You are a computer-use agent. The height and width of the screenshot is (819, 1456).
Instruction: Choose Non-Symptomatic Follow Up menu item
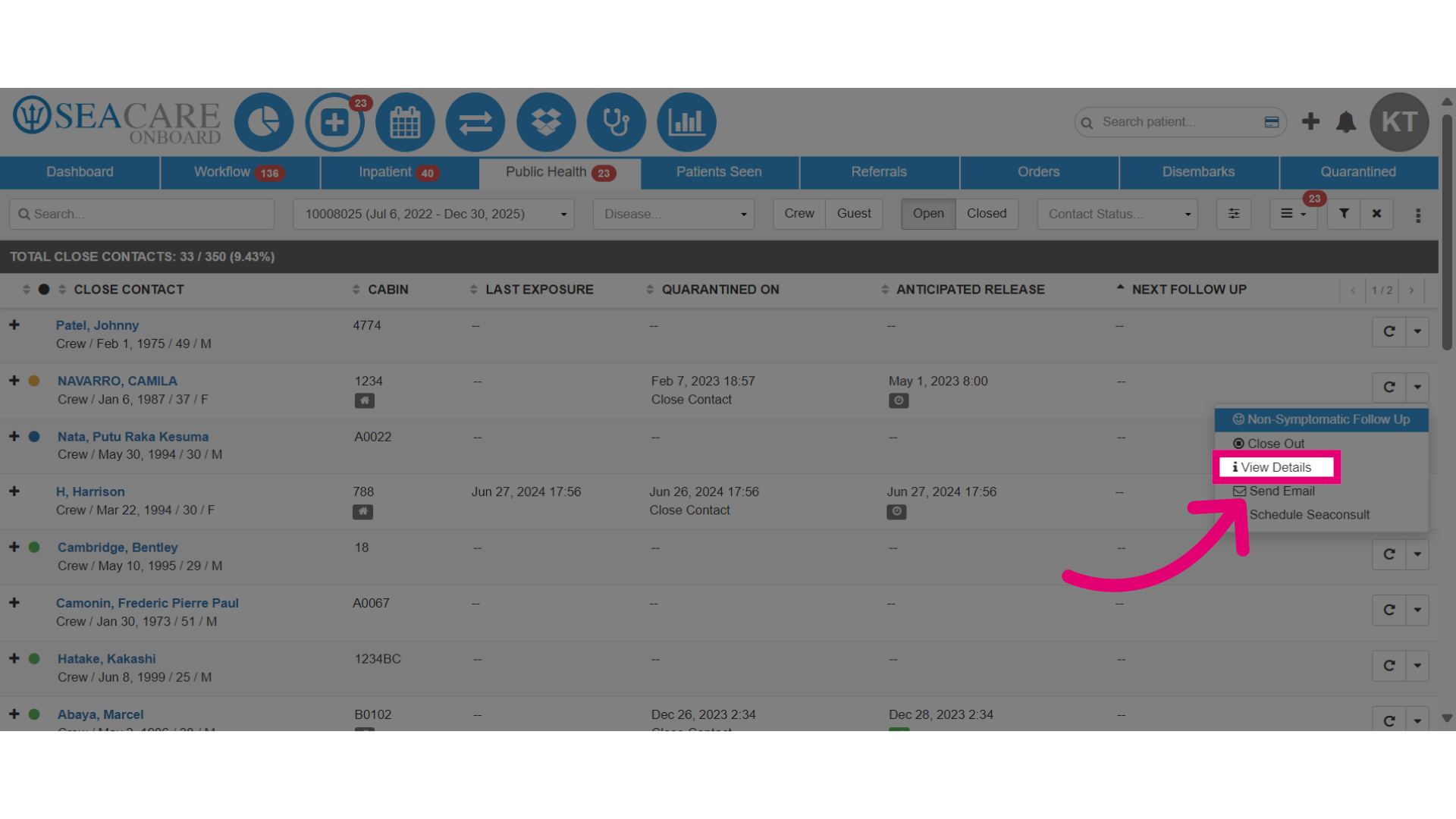click(1321, 419)
